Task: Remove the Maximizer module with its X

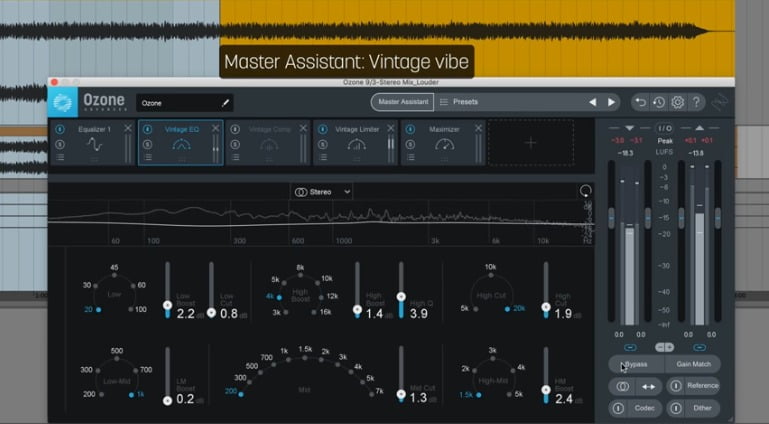Action: coord(478,128)
